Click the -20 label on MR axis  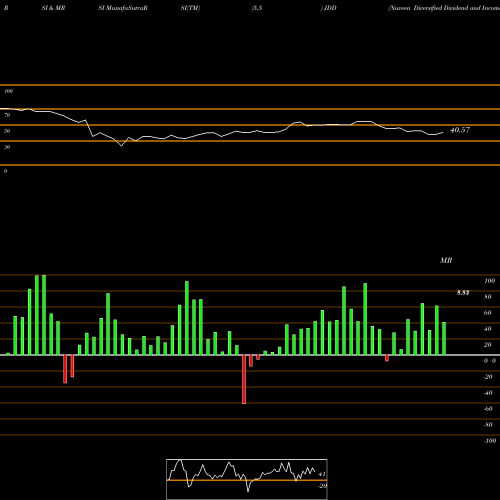[488, 377]
